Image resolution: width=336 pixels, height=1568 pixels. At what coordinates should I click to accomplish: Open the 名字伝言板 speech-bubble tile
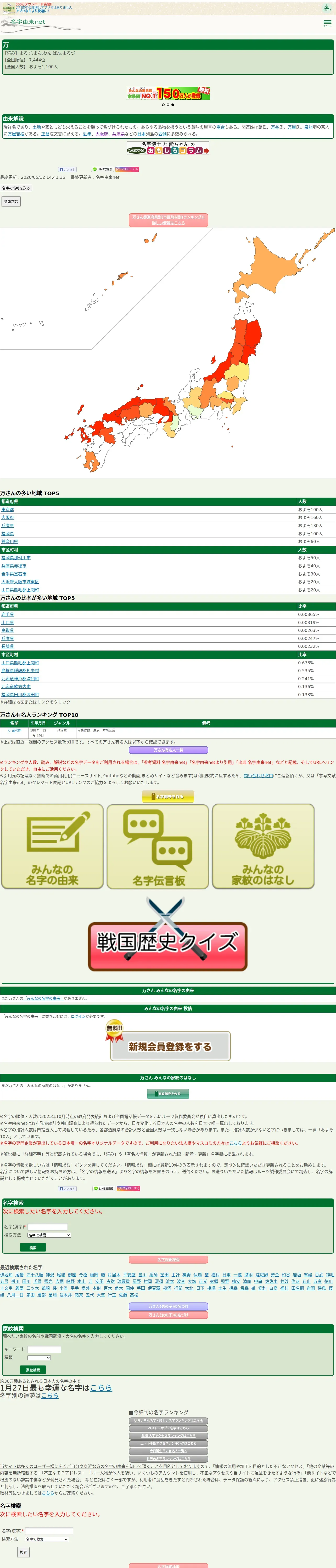pyautogui.click(x=158, y=847)
